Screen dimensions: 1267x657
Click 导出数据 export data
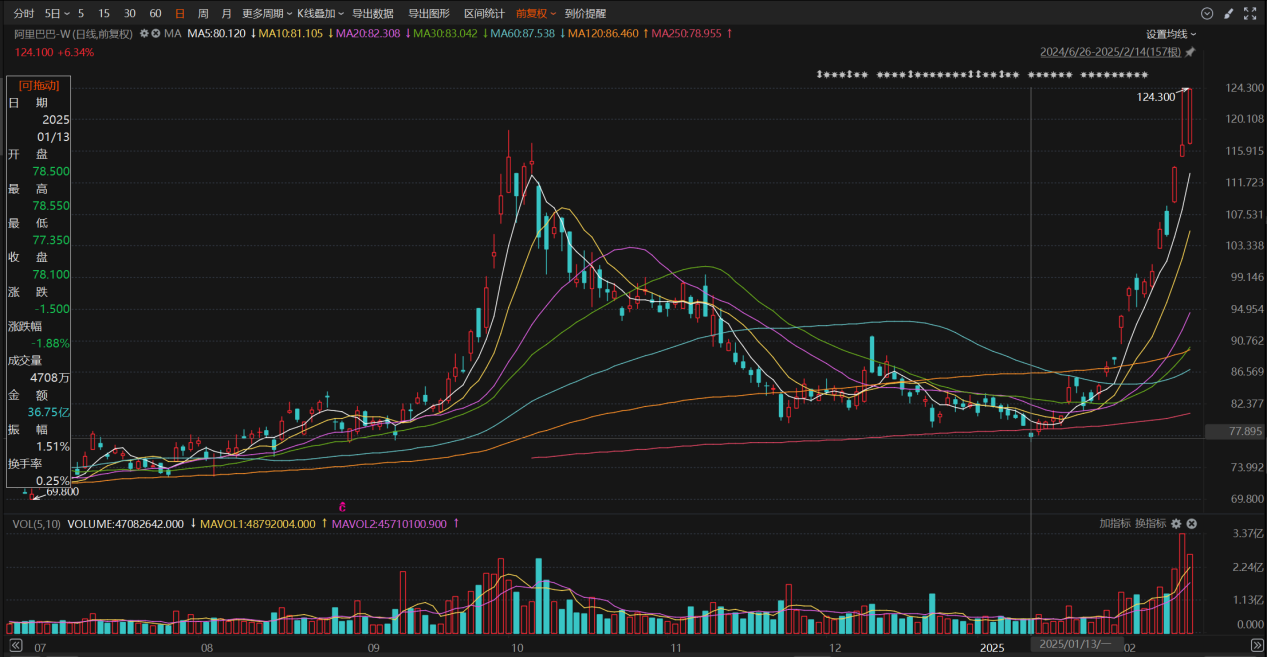[372, 14]
